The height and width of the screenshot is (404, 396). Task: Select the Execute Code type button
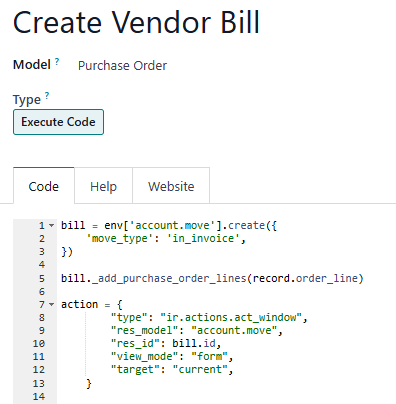[x=58, y=122]
